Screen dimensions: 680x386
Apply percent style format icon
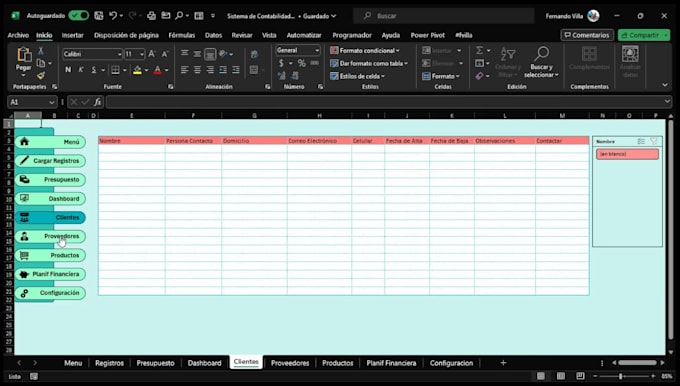pyautogui.click(x=302, y=63)
